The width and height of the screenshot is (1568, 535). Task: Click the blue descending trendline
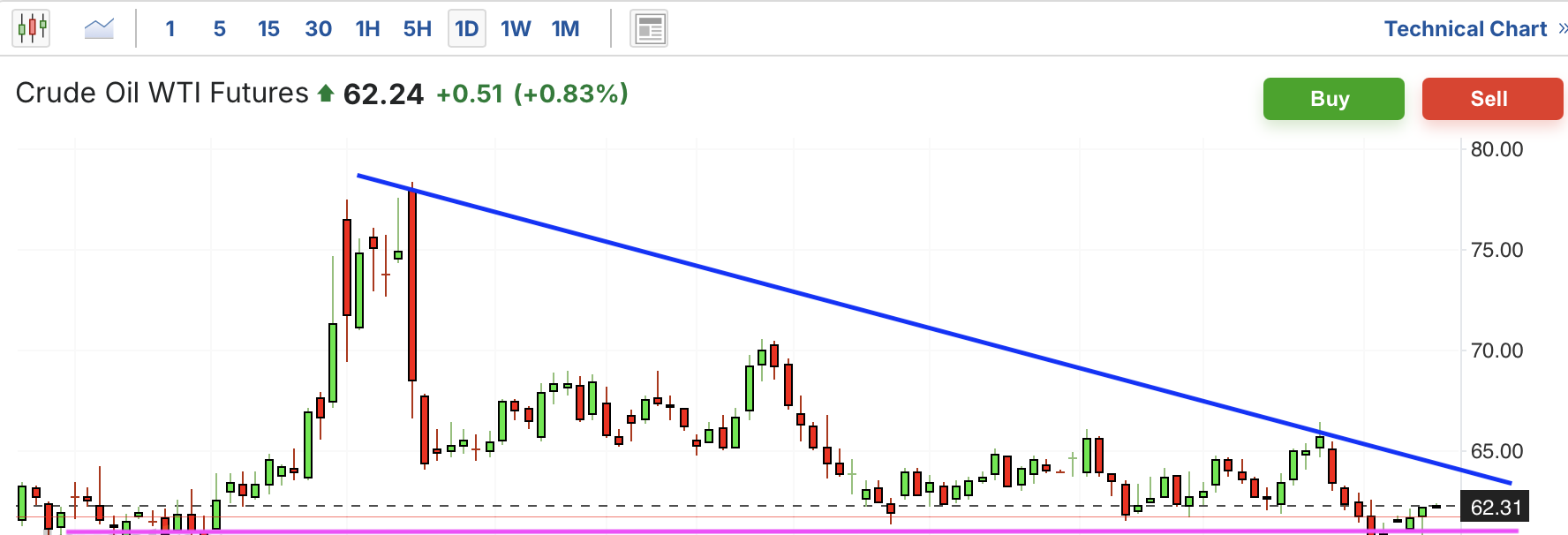tap(934, 329)
